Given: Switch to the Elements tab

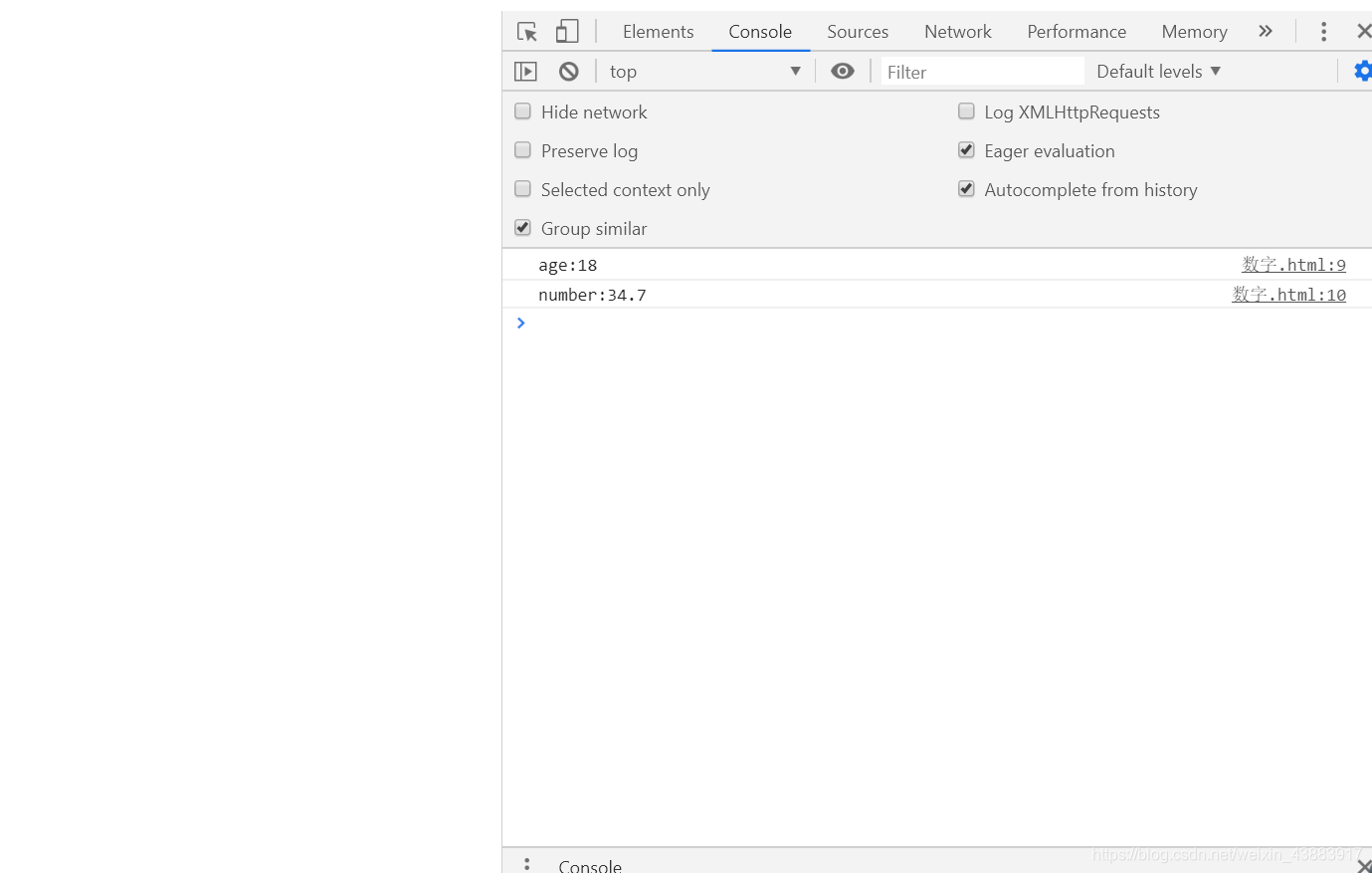Looking at the screenshot, I should coord(658,32).
